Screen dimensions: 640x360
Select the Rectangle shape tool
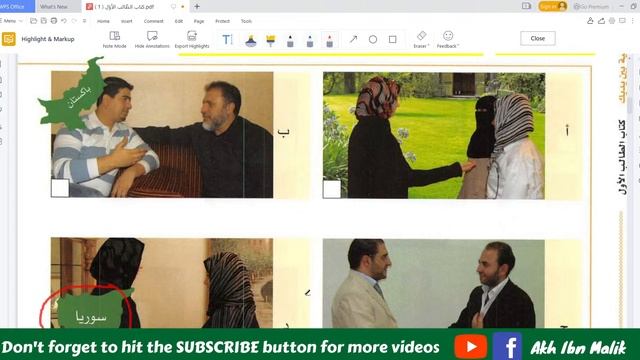point(393,40)
